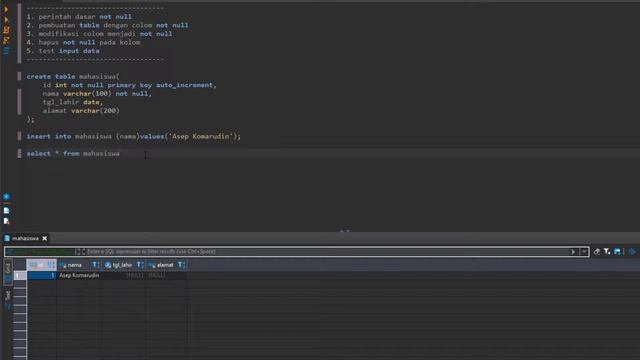Click comment line '4. hapus not null pada kolom'
The image size is (640, 360).
coord(83,42)
